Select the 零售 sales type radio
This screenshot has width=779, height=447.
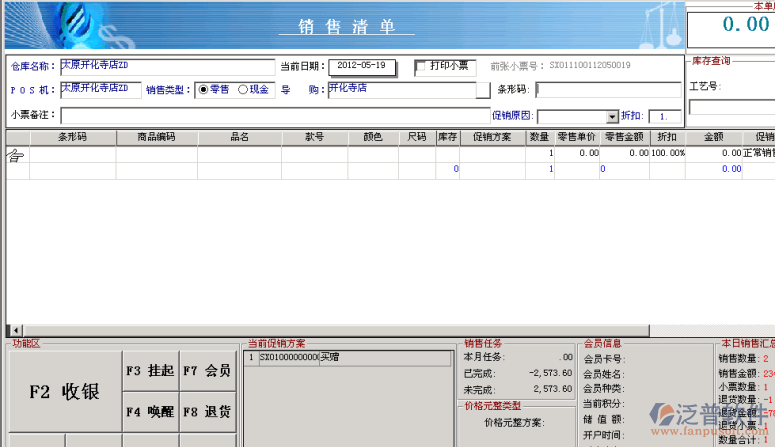click(x=204, y=89)
